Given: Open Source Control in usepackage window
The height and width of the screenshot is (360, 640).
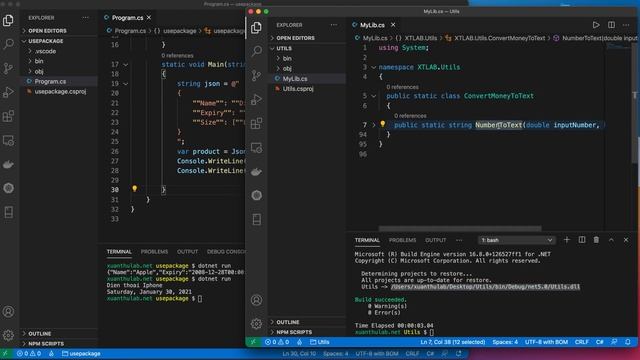Looking at the screenshot, I should click(8, 68).
